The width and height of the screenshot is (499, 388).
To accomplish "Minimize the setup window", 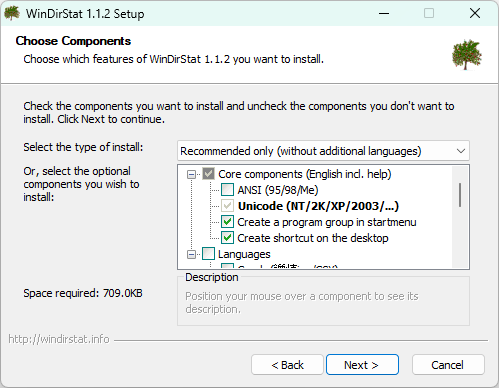I will click(x=384, y=13).
